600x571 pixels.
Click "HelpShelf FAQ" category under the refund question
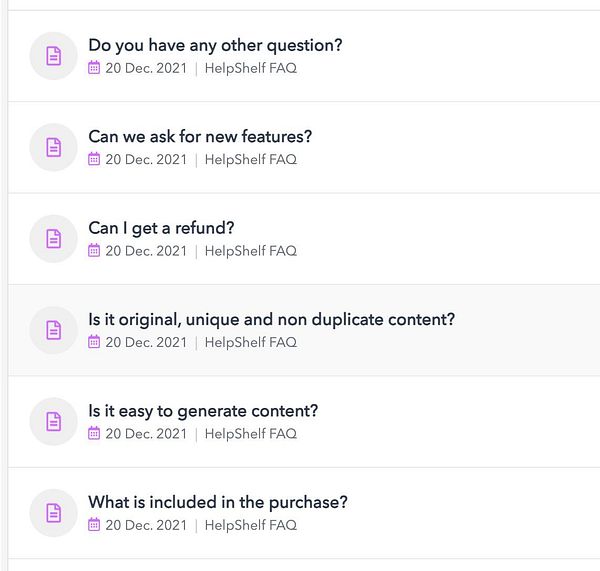pyautogui.click(x=250, y=251)
